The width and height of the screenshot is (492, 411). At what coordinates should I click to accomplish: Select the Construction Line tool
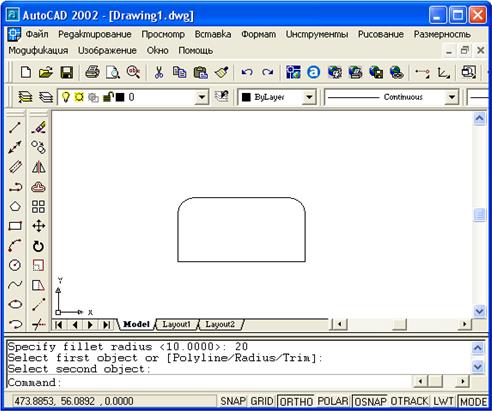click(15, 147)
